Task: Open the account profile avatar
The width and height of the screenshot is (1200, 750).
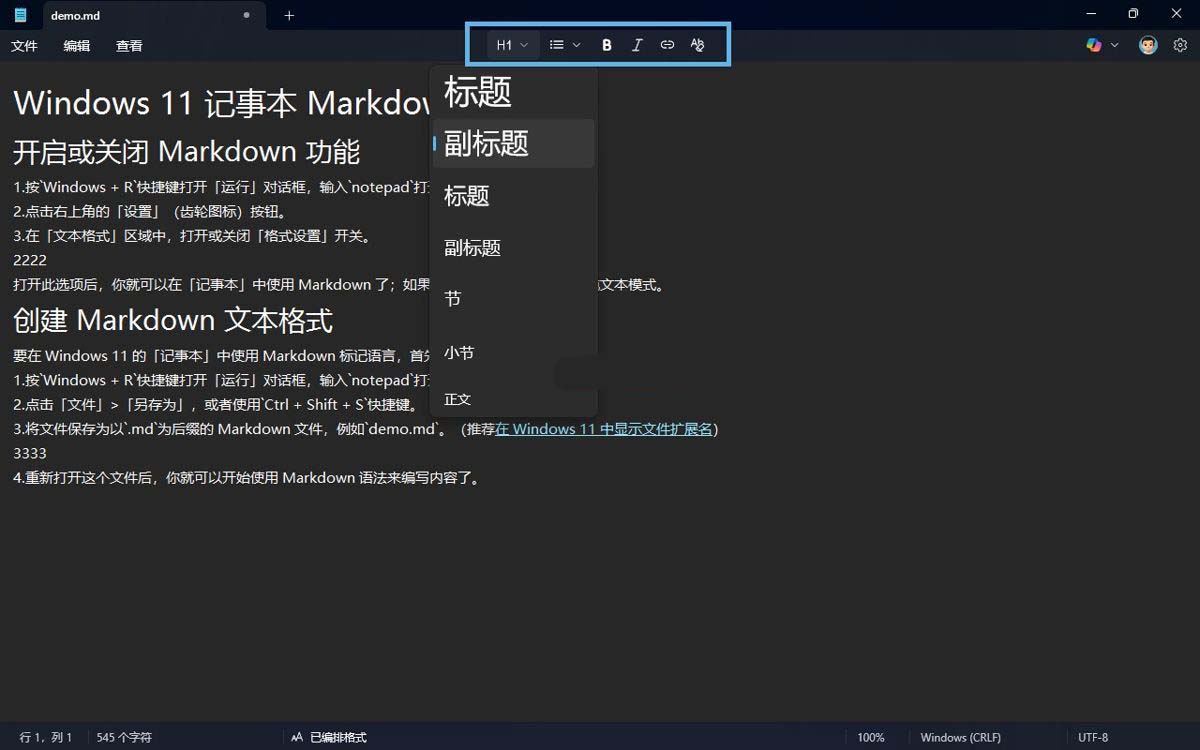Action: pos(1148,45)
